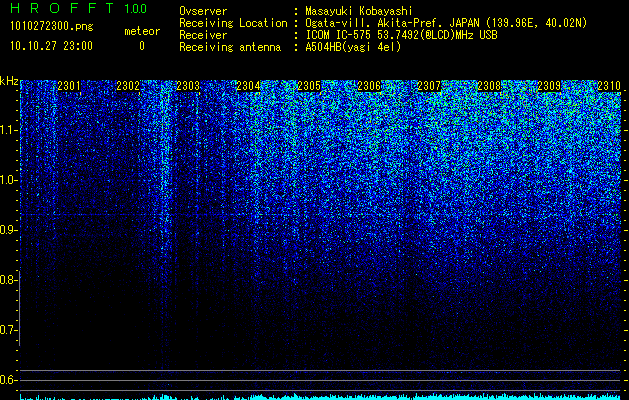Click the 0.6 kHz axis label
This screenshot has height=400, width=629.
[x=9, y=380]
